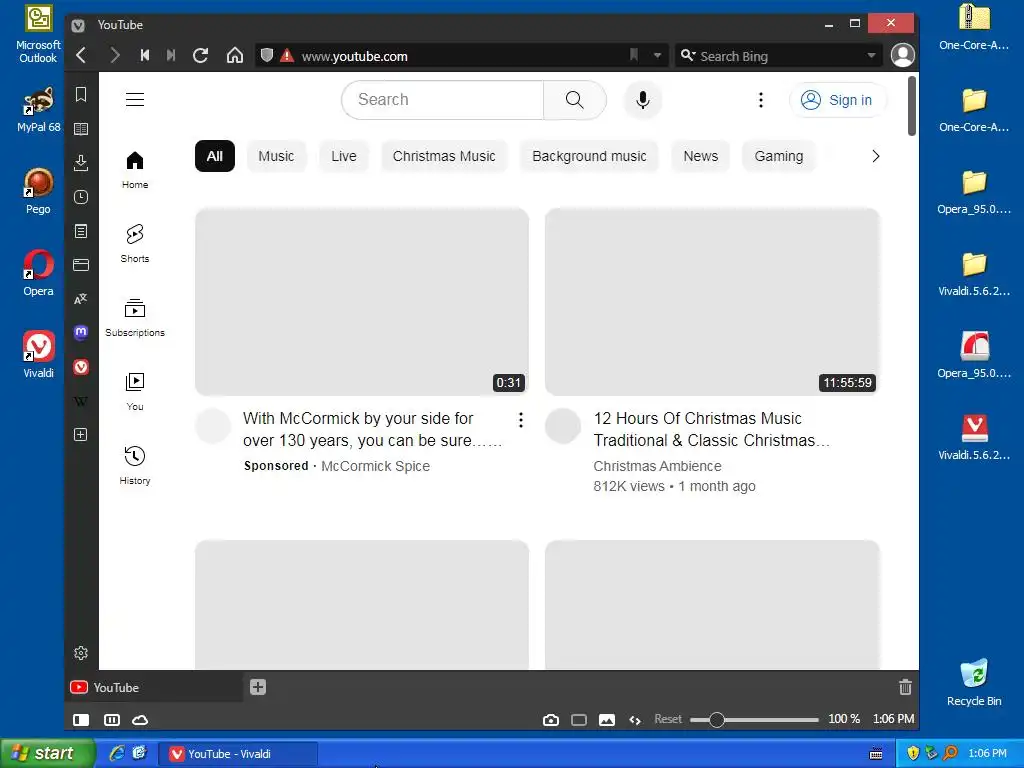Select the News filter chip

click(701, 156)
